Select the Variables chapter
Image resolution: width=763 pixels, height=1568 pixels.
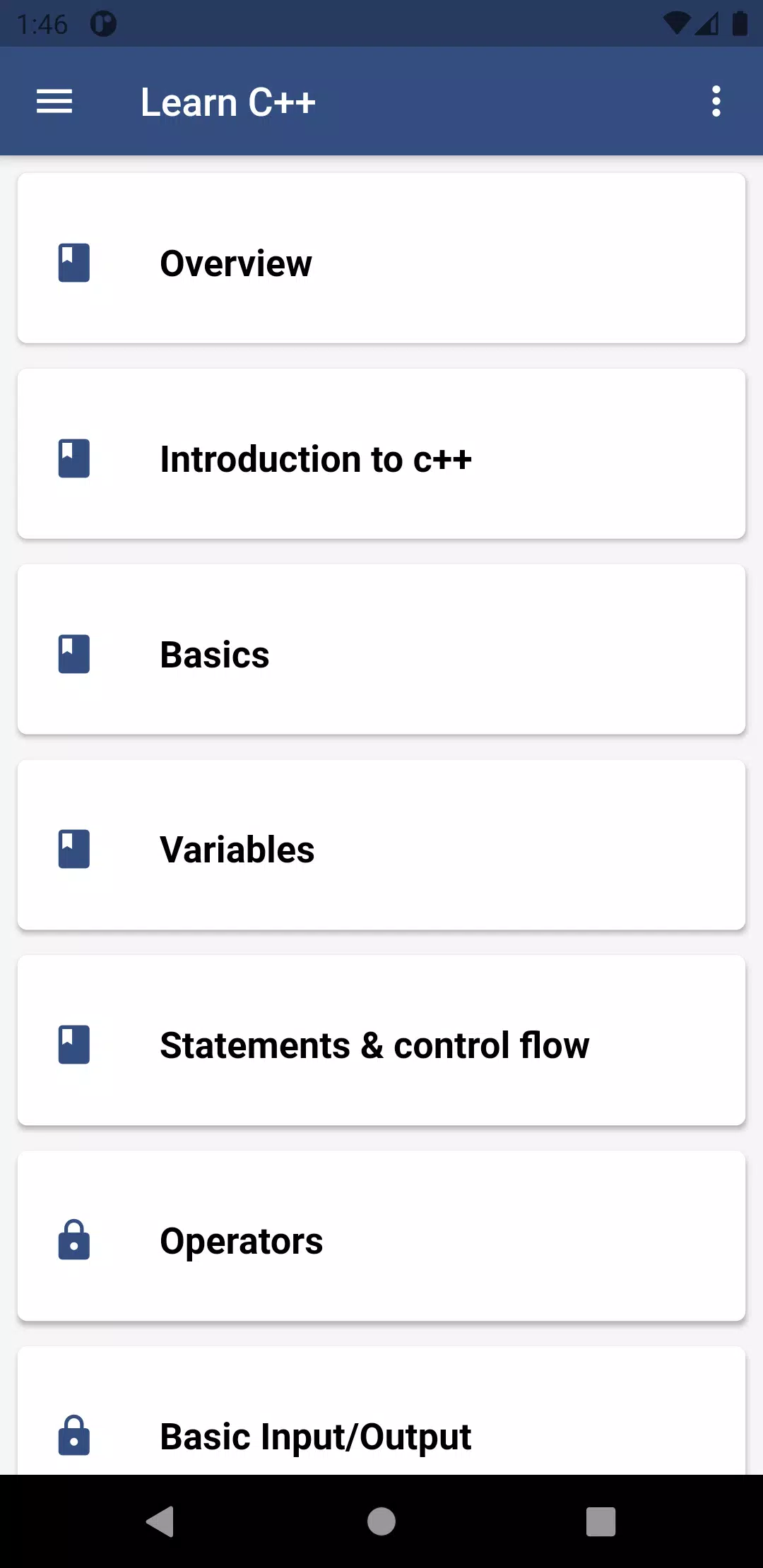[x=381, y=845]
